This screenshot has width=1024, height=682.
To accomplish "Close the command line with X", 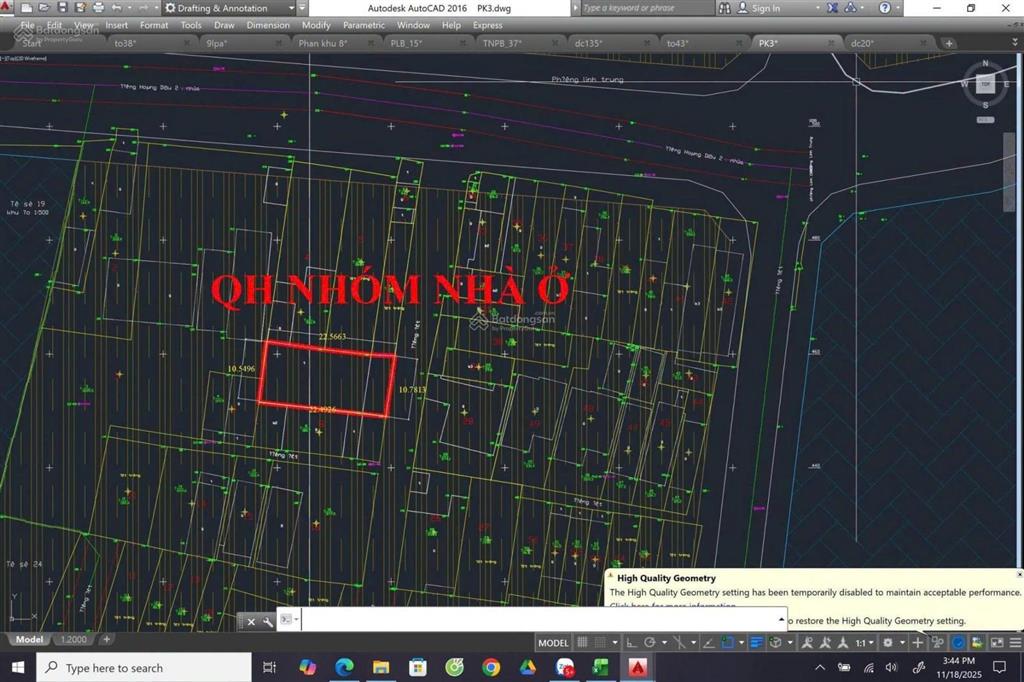I will click(251, 621).
